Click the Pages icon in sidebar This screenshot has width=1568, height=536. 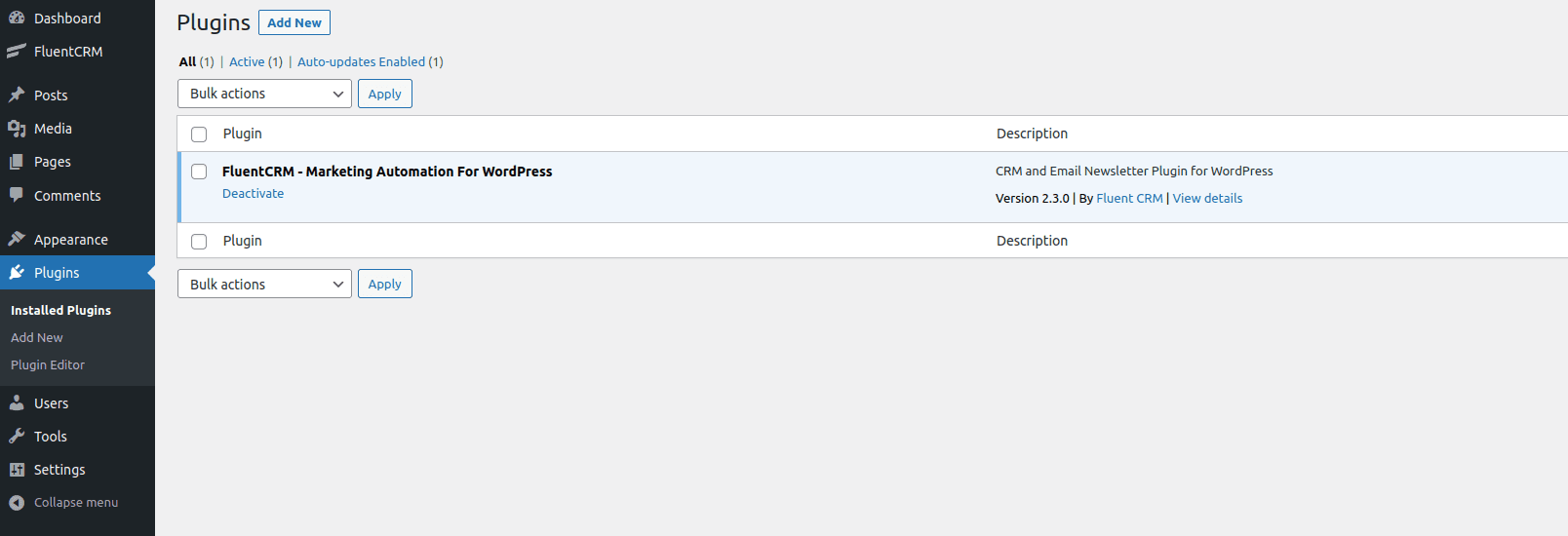[17, 162]
